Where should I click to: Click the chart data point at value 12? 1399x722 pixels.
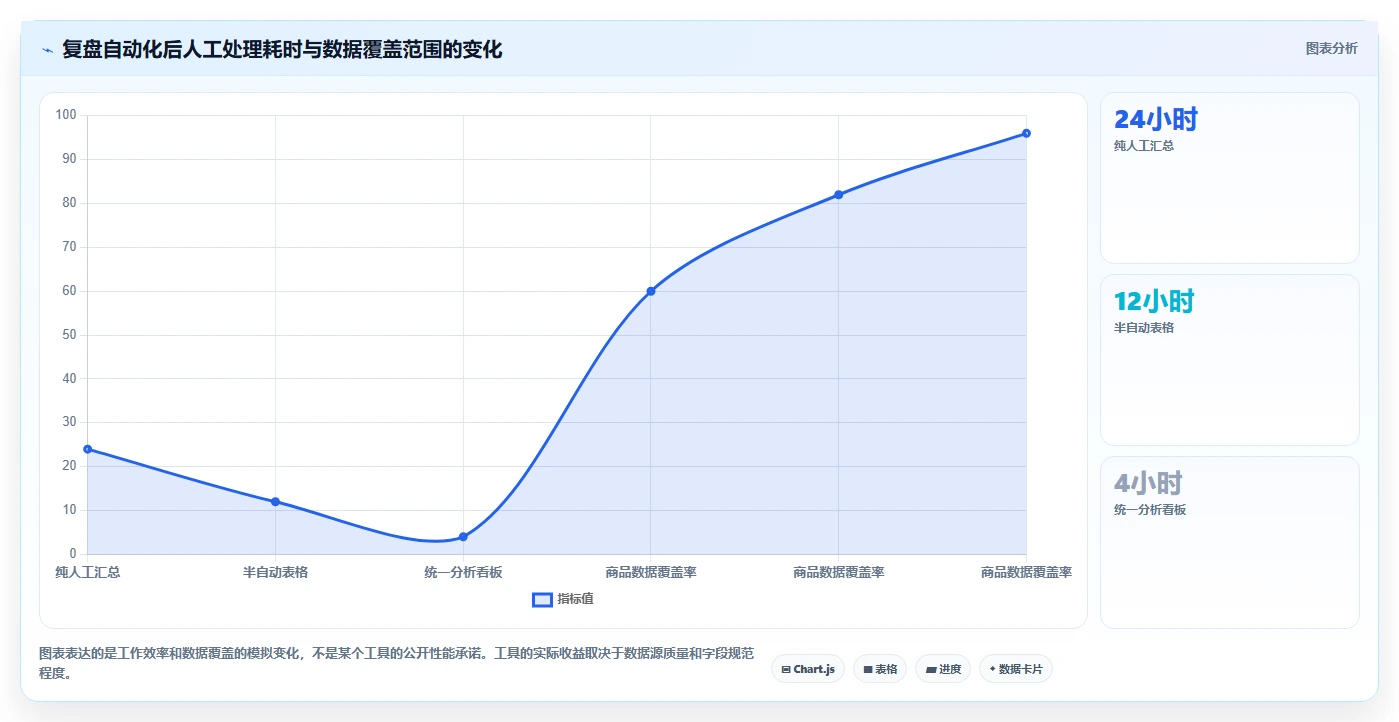(275, 502)
